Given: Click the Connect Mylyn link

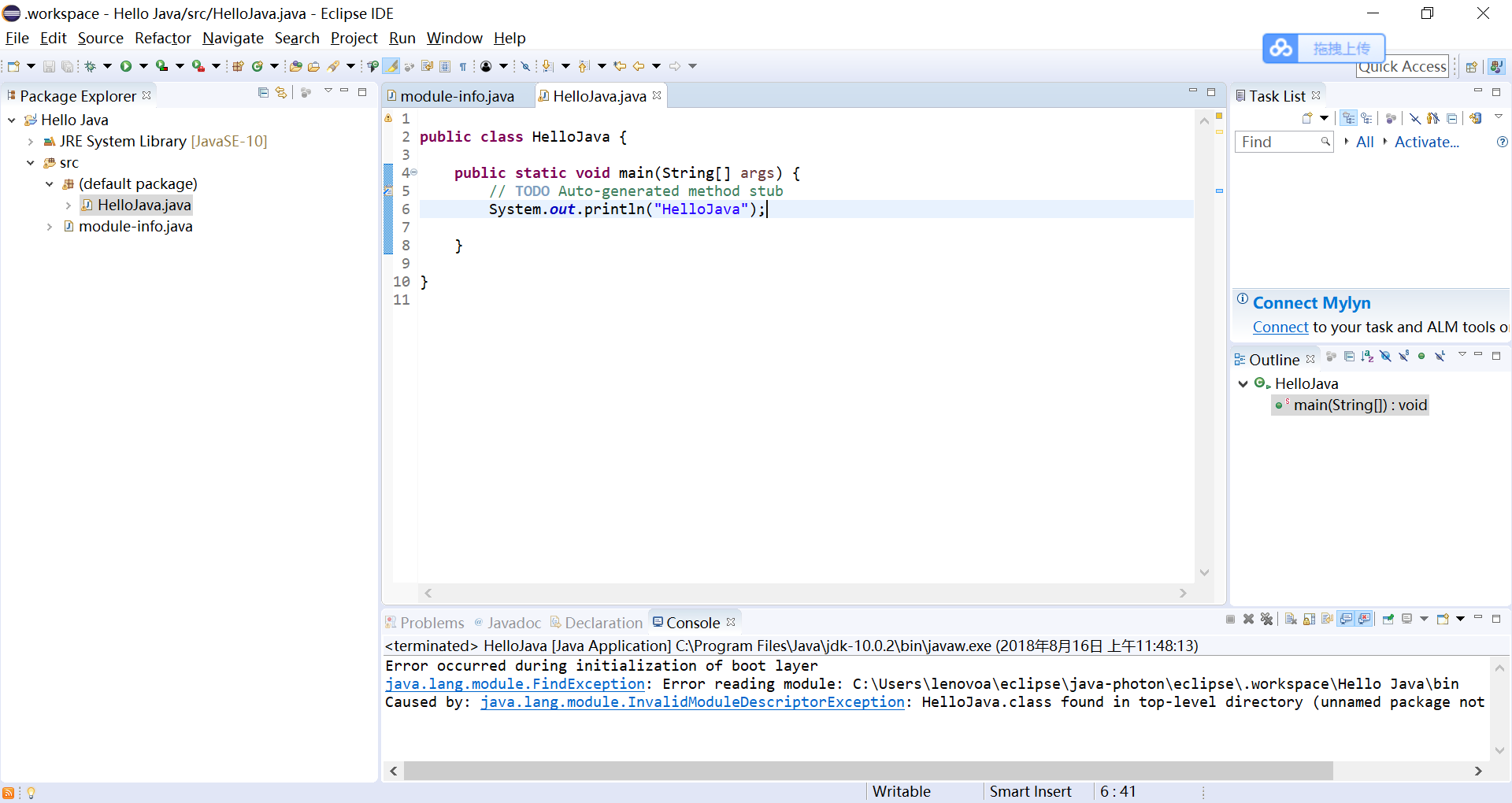Looking at the screenshot, I should pos(1280,327).
